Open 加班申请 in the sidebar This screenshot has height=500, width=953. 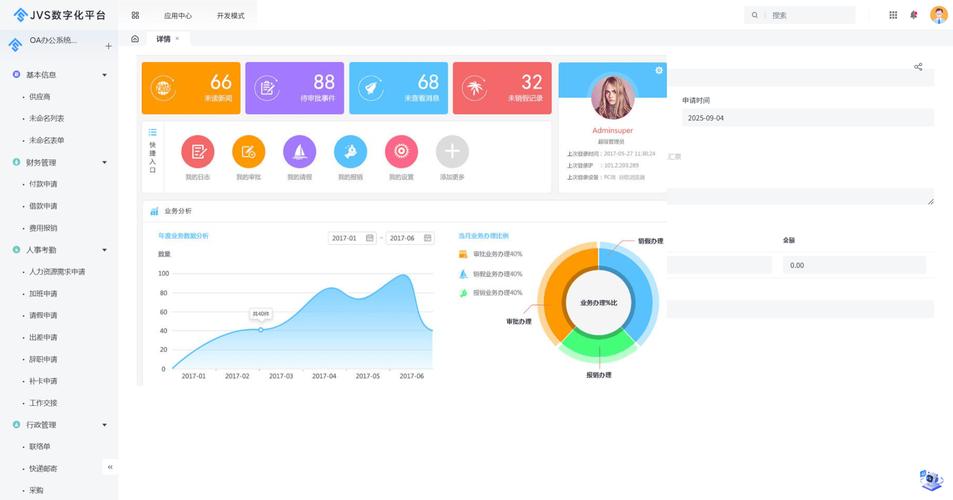pos(43,293)
